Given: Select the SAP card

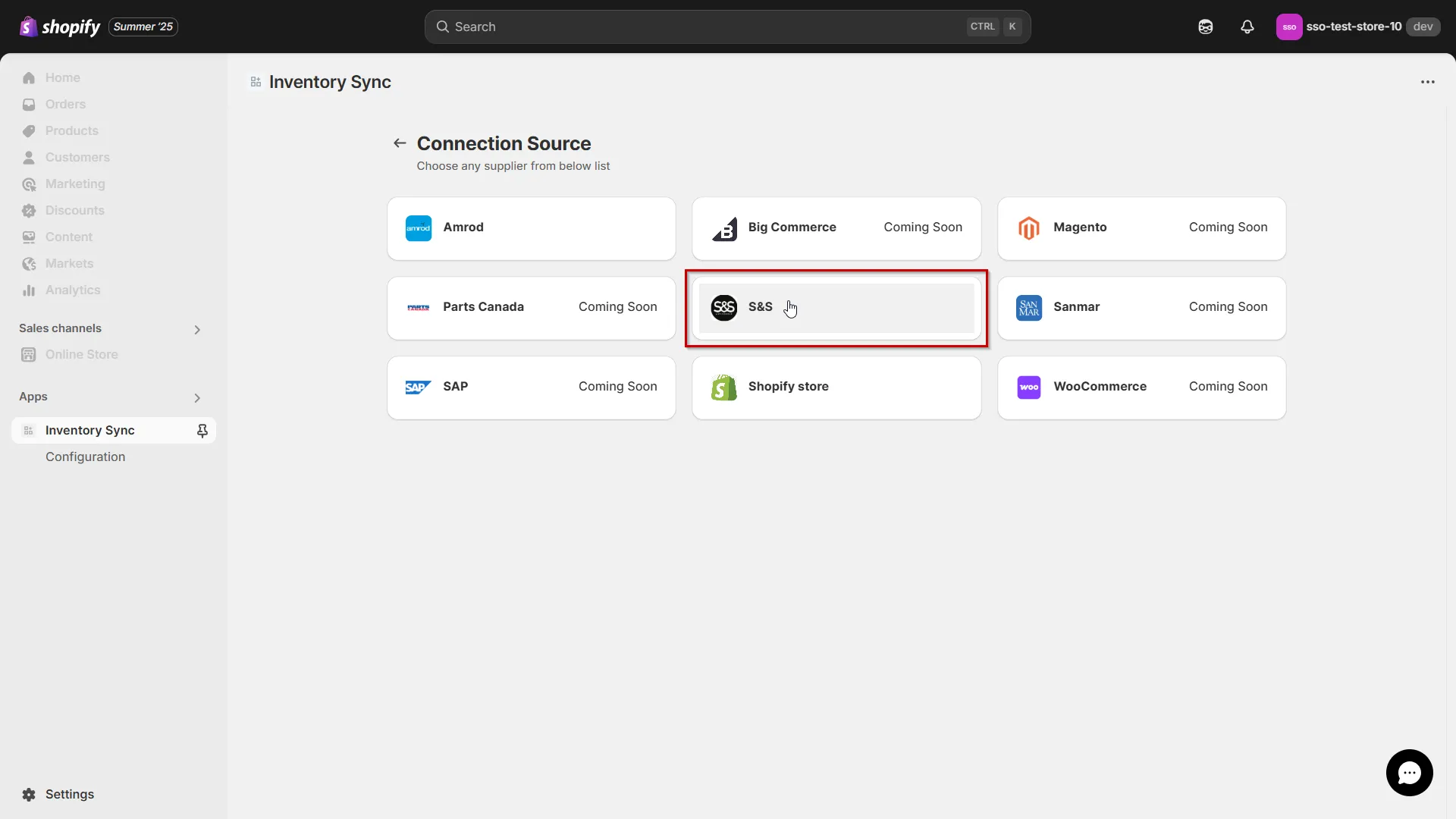Looking at the screenshot, I should point(531,388).
